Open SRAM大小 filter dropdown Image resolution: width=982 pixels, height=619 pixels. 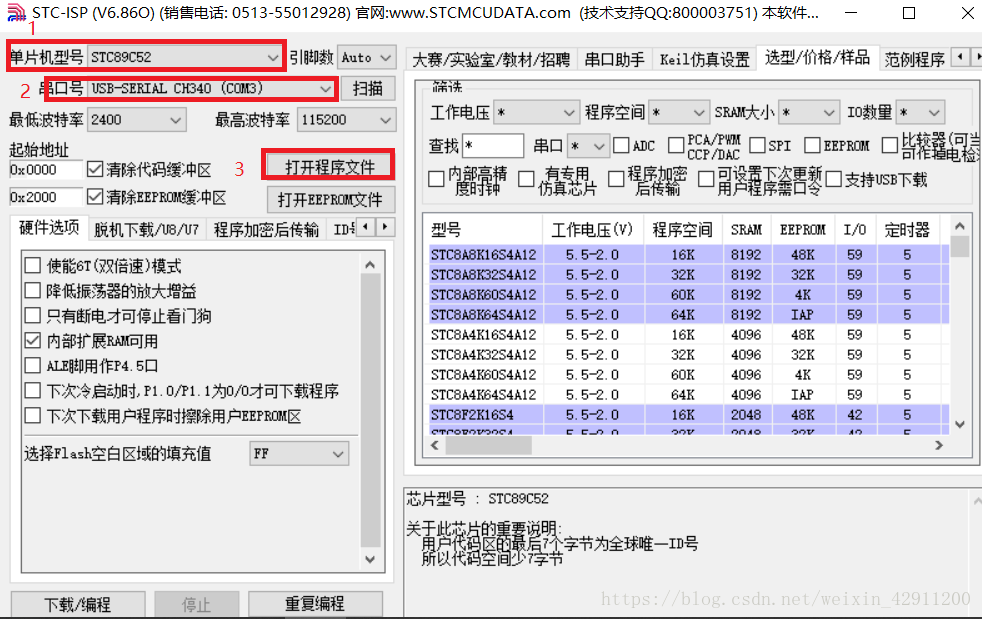[808, 113]
